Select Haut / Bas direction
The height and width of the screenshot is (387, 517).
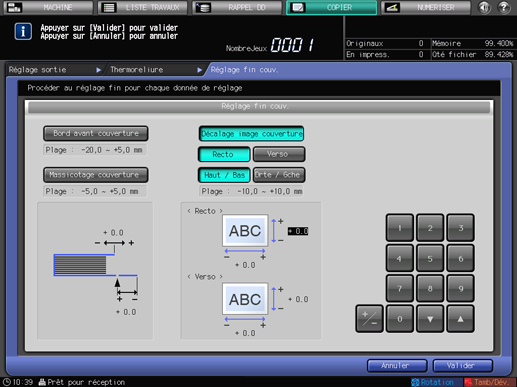(x=224, y=175)
